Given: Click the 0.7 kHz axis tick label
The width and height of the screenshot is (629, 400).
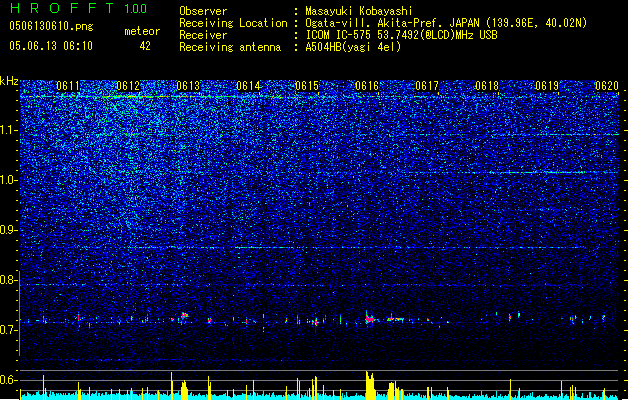Looking at the screenshot, I should click(x=9, y=330).
